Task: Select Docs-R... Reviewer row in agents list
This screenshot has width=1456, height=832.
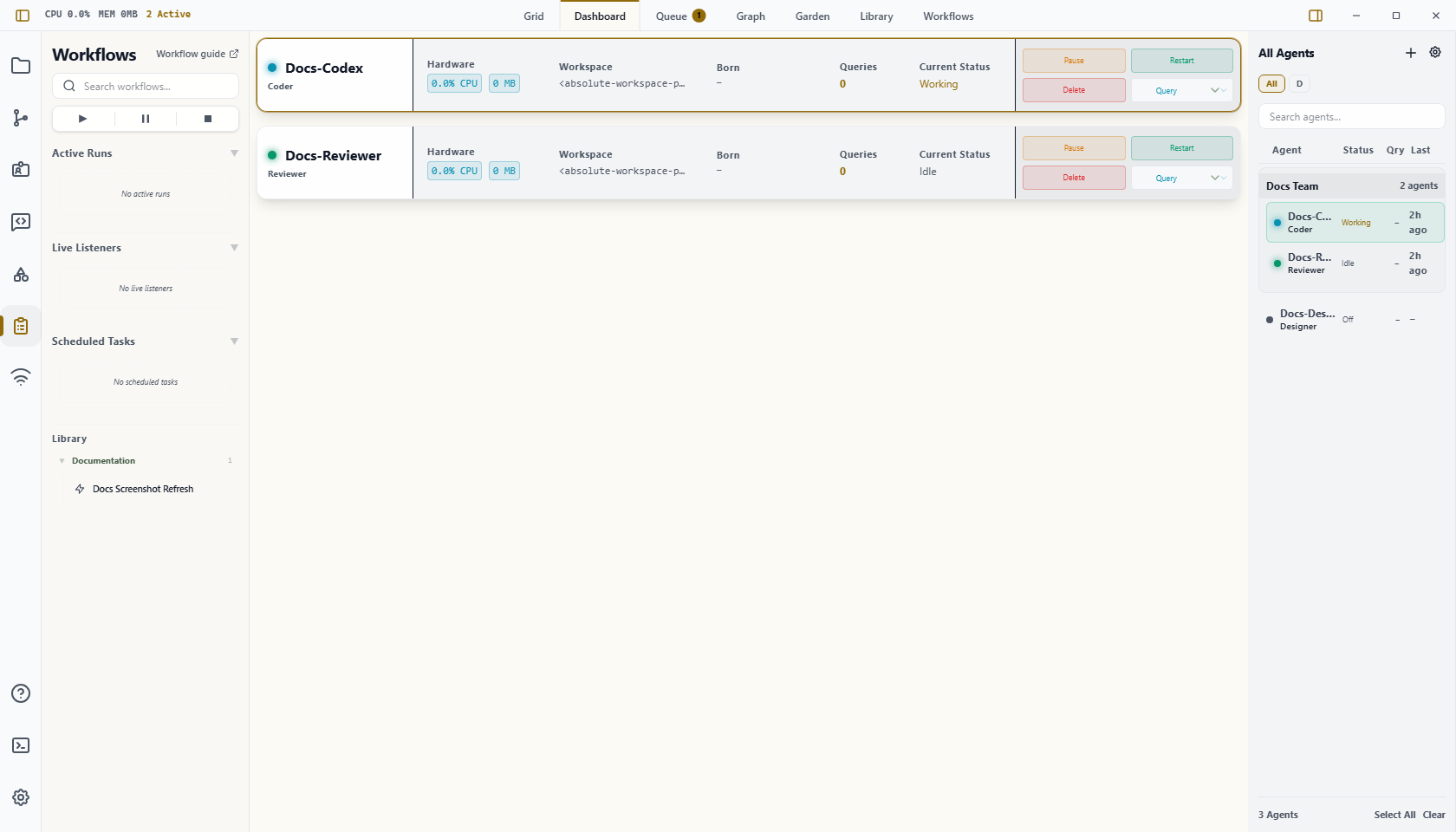Action: pos(1355,263)
